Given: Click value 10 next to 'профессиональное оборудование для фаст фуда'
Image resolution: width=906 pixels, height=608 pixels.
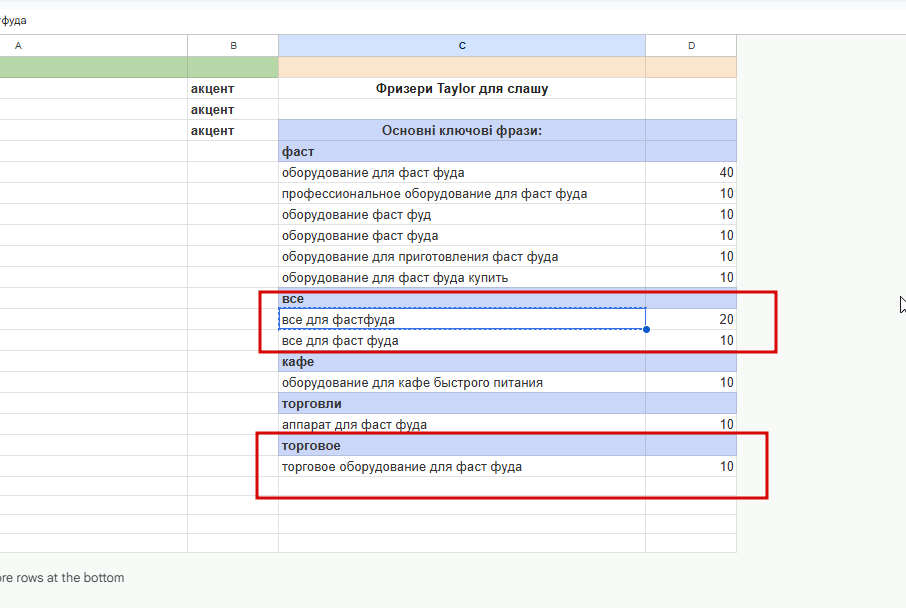Looking at the screenshot, I should [x=691, y=194].
